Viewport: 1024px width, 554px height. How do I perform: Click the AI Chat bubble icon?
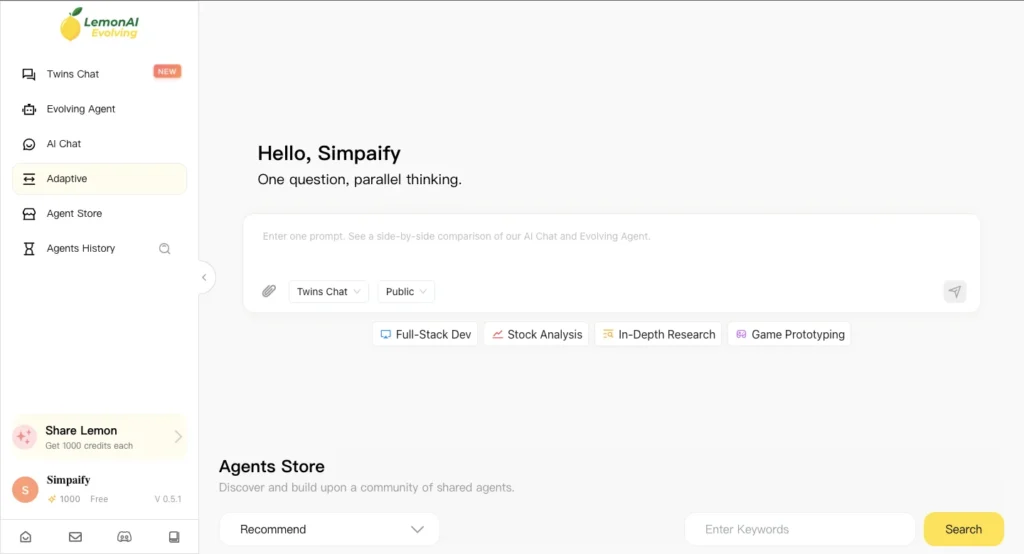pos(29,144)
